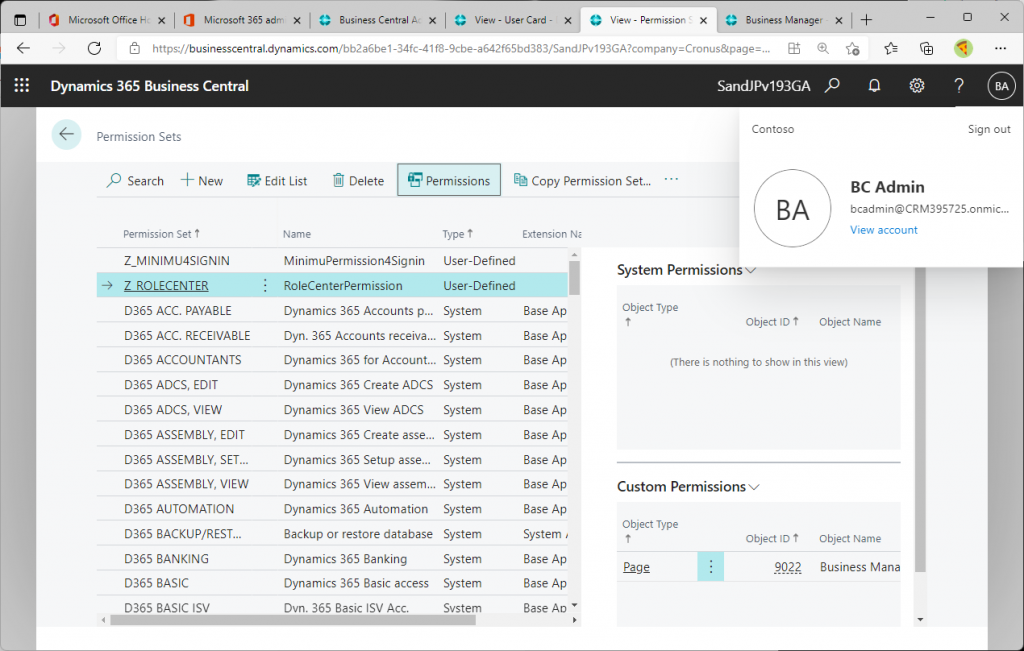
Task: Click the tab actions menu icon
Action: (x=20, y=20)
